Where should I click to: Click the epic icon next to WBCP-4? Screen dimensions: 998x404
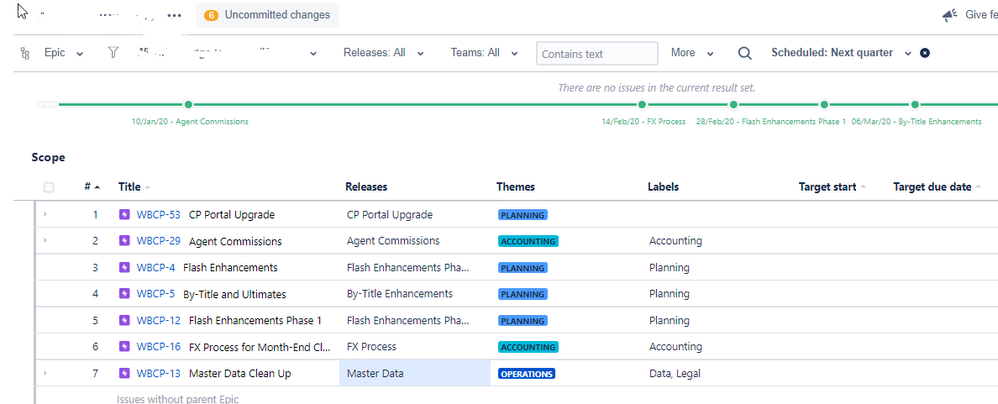tap(125, 267)
